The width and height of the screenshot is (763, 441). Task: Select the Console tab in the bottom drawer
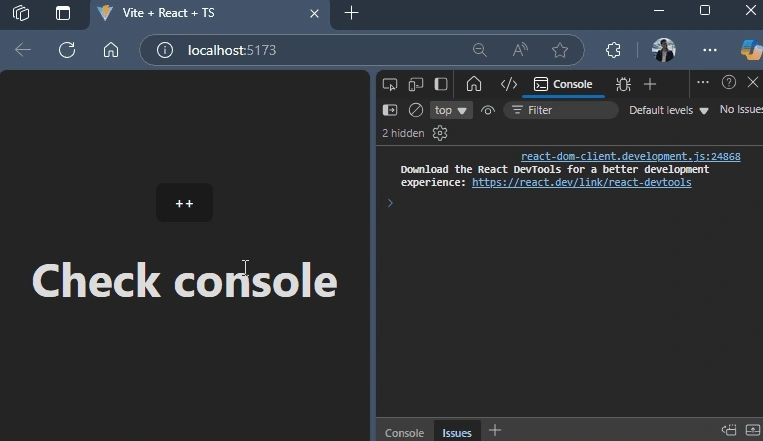404,432
